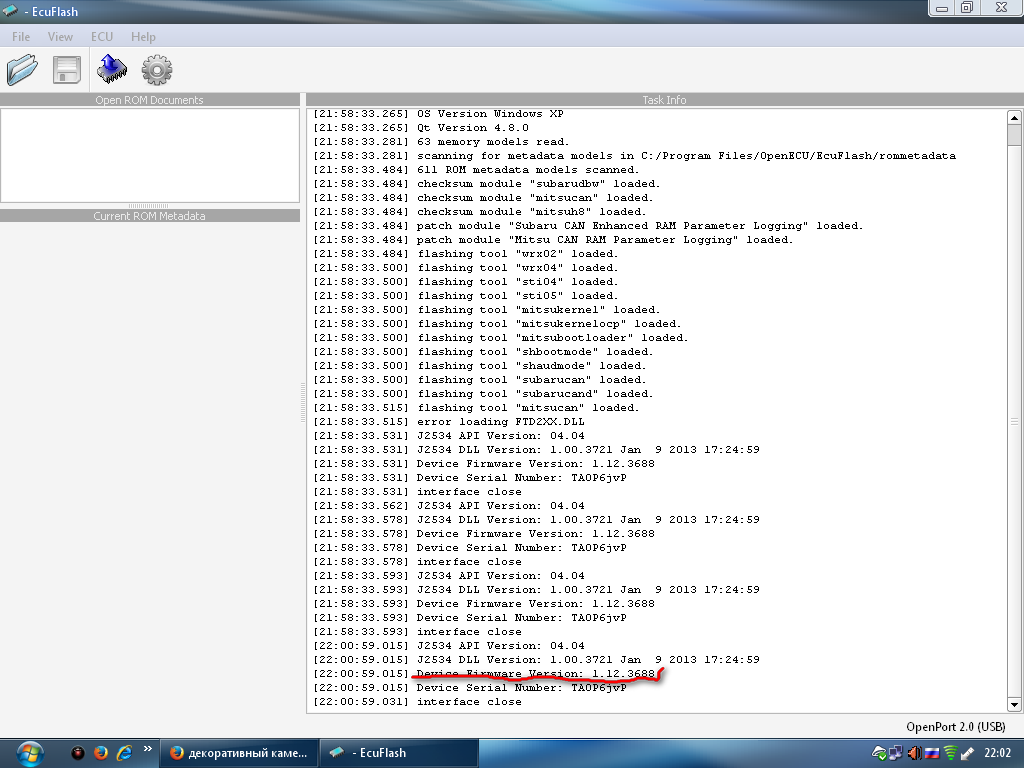Viewport: 1024px width, 768px height.
Task: Click the patch module "Subaru CAN Enhanced" line
Action: [x=588, y=226]
